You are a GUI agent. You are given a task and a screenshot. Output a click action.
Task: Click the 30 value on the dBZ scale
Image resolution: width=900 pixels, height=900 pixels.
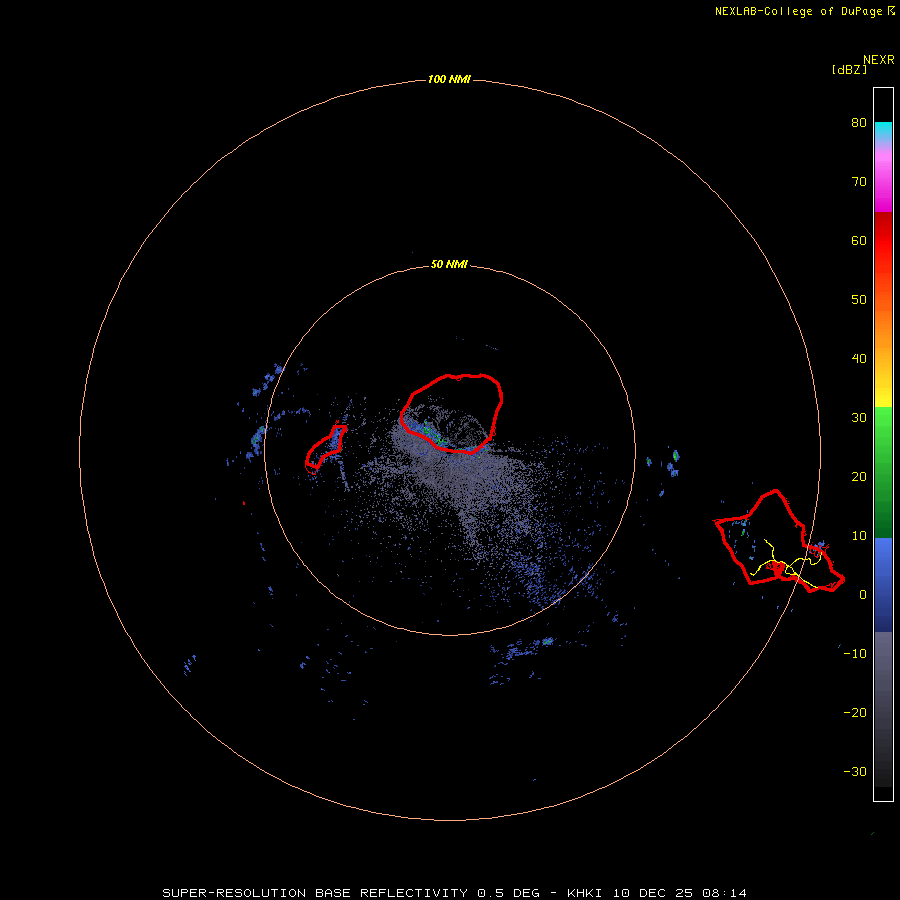(859, 417)
